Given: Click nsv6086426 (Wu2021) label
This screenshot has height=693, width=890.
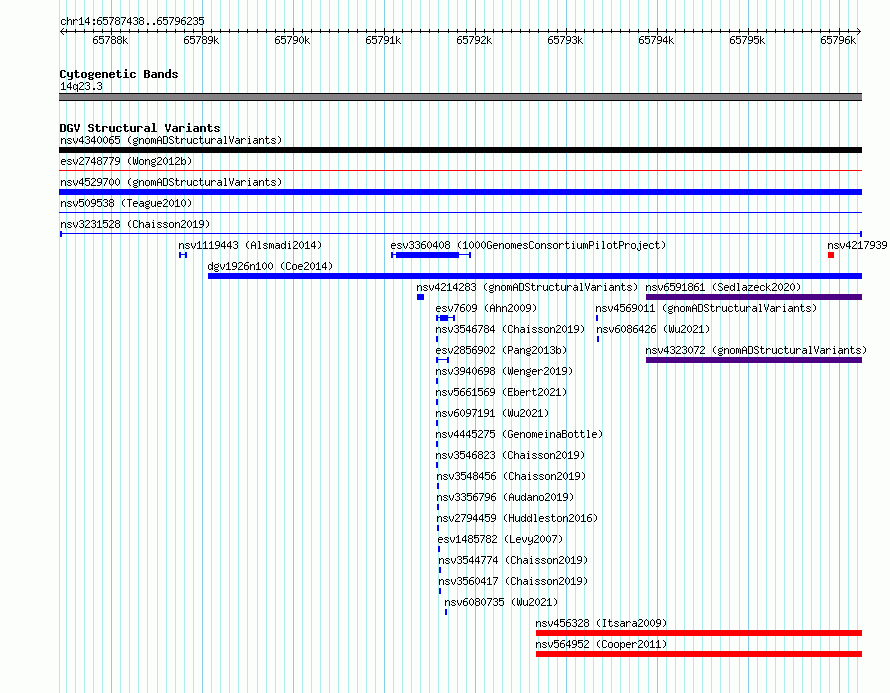Looking at the screenshot, I should pos(653,329).
